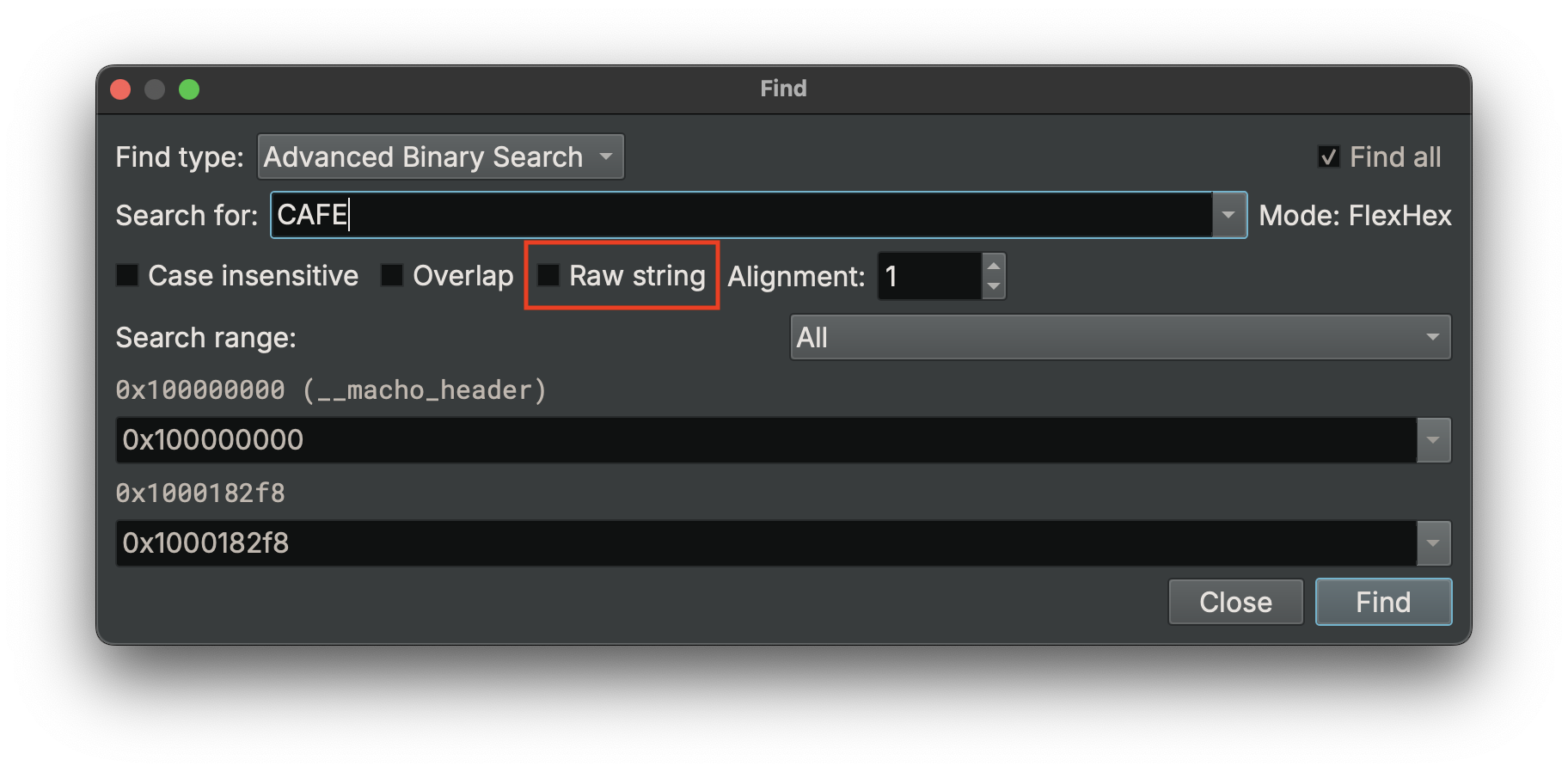Click the start address input field
This screenshot has height=772, width=1568.
click(766, 440)
